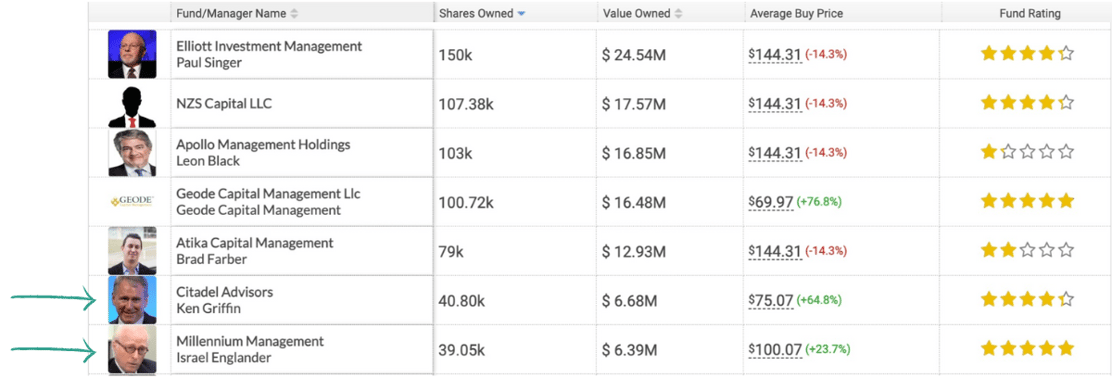This screenshot has height=378, width=1112.
Task: Click the Apollo Management one-star rating
Action: click(x=1027, y=152)
